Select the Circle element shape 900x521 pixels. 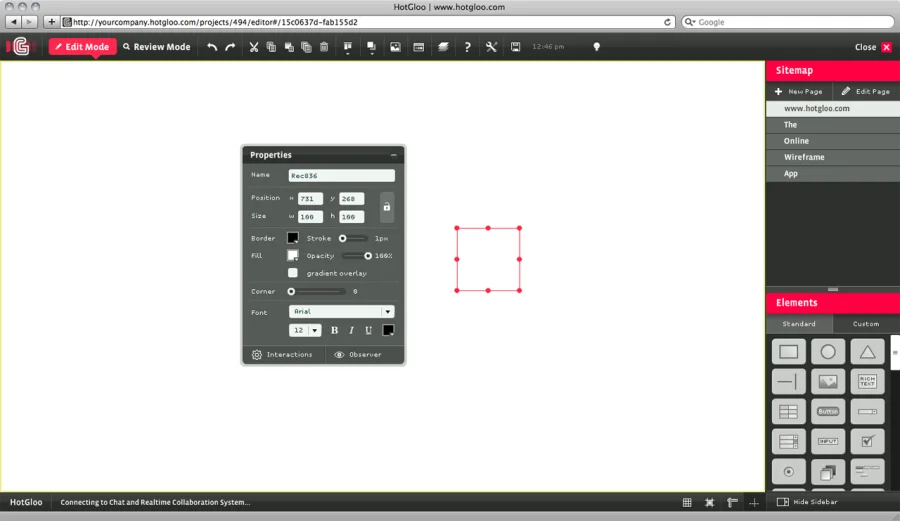click(828, 352)
